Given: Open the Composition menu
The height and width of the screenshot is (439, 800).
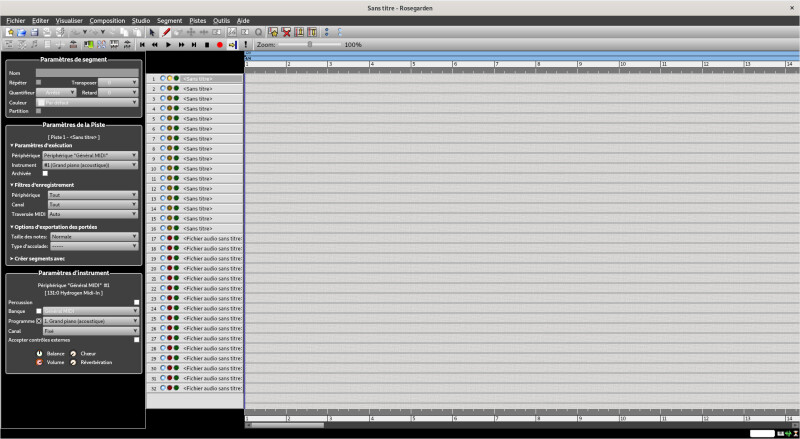Looking at the screenshot, I should click(107, 20).
